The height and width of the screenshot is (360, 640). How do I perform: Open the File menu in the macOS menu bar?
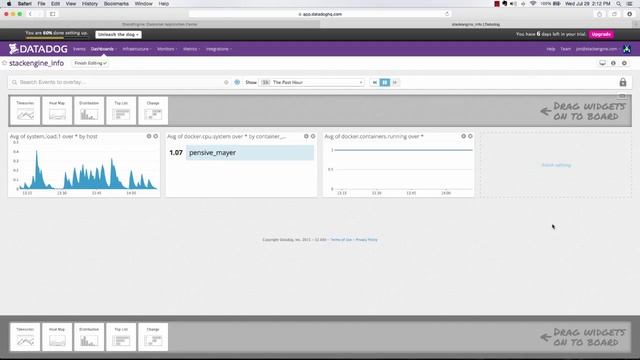coord(41,4)
